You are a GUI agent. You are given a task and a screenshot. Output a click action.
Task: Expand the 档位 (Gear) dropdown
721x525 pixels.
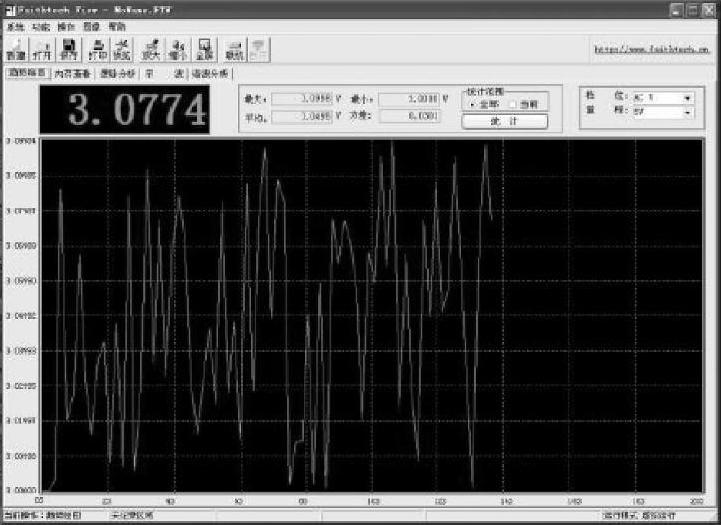(687, 98)
